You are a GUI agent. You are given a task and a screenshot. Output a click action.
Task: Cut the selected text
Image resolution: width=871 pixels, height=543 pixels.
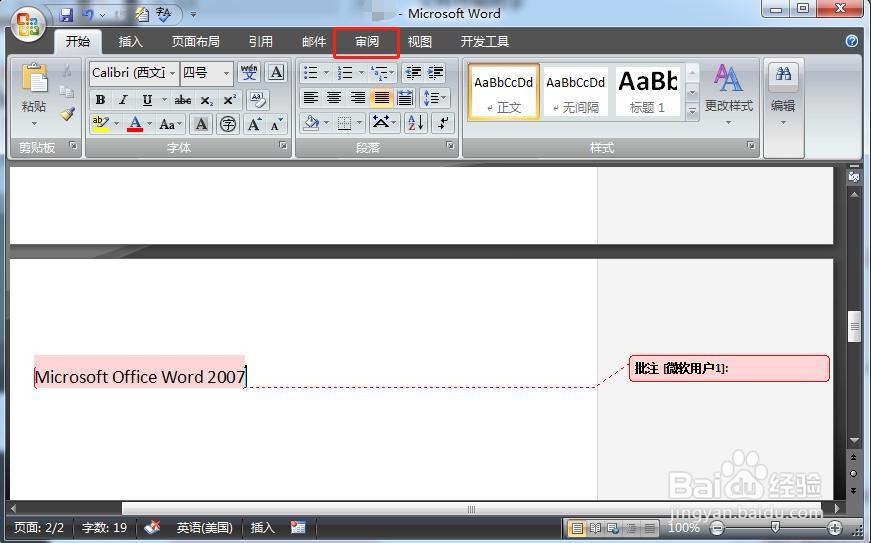click(67, 71)
